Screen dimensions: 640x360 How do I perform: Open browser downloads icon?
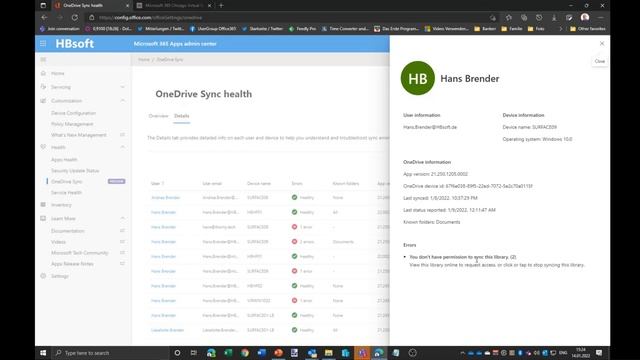554,18
